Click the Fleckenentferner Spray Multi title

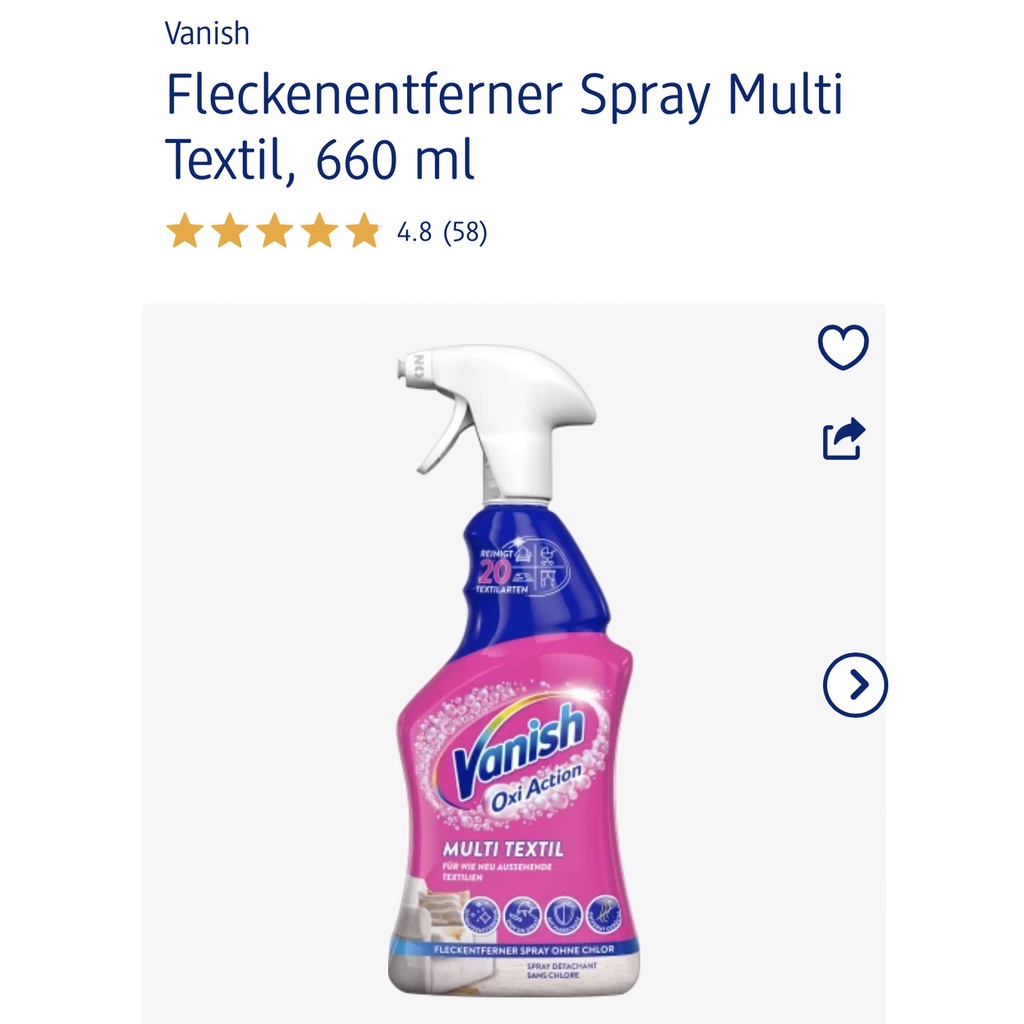[x=505, y=95]
